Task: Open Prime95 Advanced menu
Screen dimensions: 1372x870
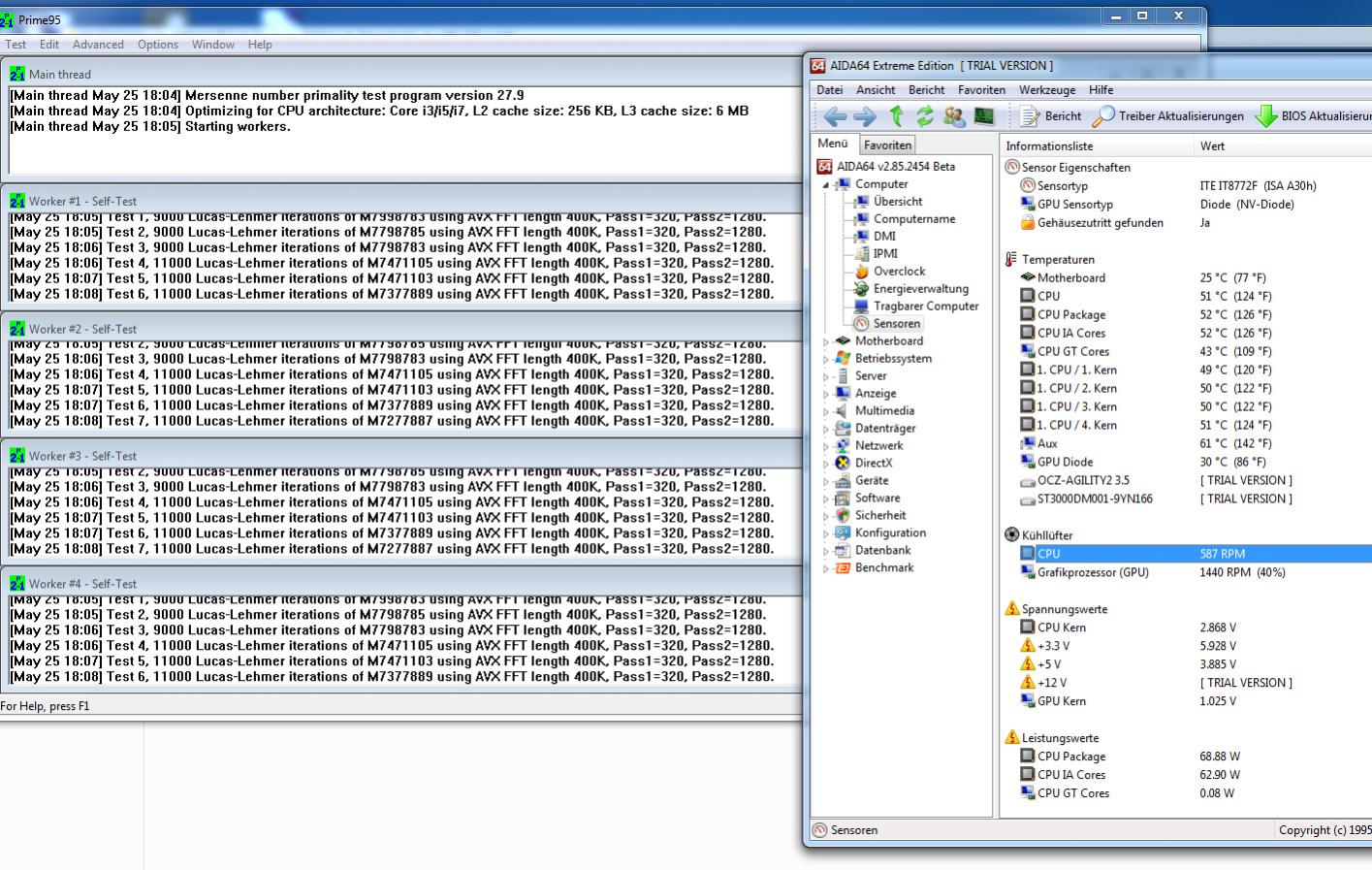Action: pyautogui.click(x=98, y=45)
